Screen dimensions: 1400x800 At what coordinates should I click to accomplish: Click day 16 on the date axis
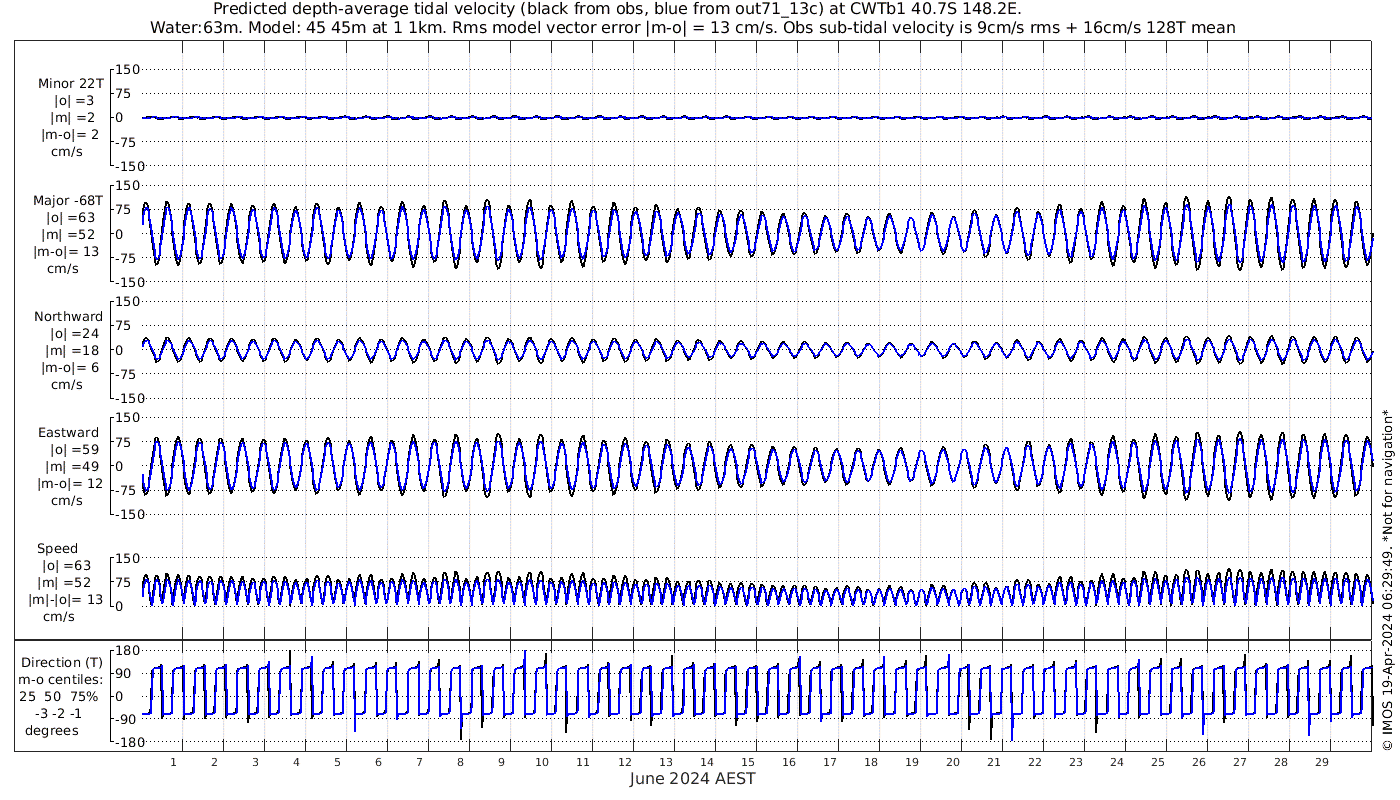click(789, 762)
